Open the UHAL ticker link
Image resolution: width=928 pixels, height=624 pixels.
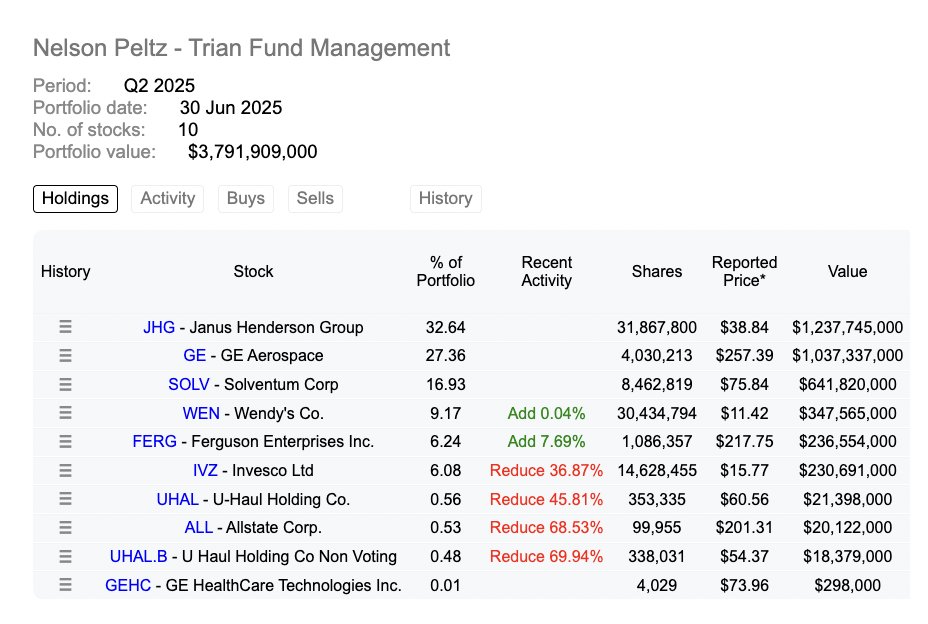click(x=178, y=499)
